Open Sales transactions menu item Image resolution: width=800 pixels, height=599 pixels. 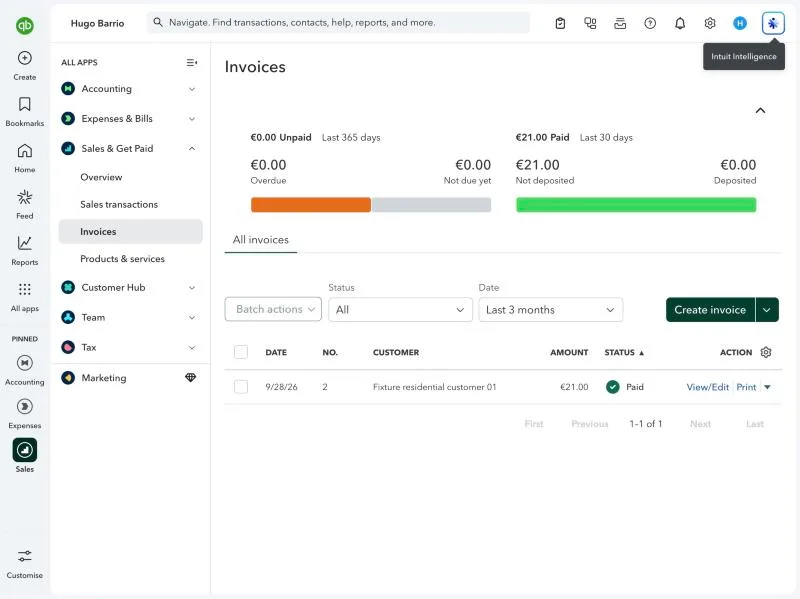click(x=119, y=205)
